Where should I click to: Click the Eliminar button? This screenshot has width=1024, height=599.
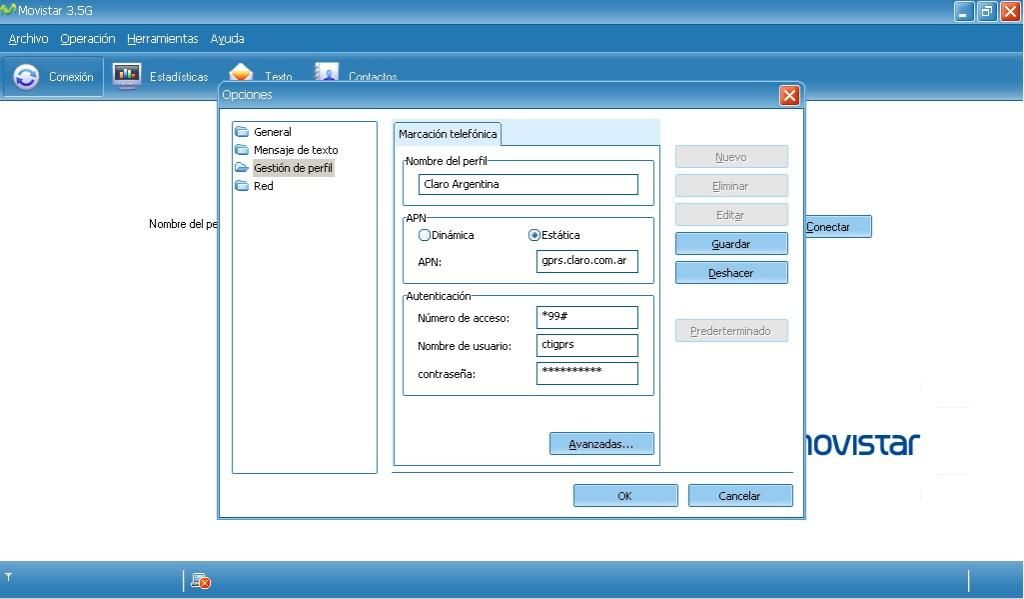click(731, 186)
